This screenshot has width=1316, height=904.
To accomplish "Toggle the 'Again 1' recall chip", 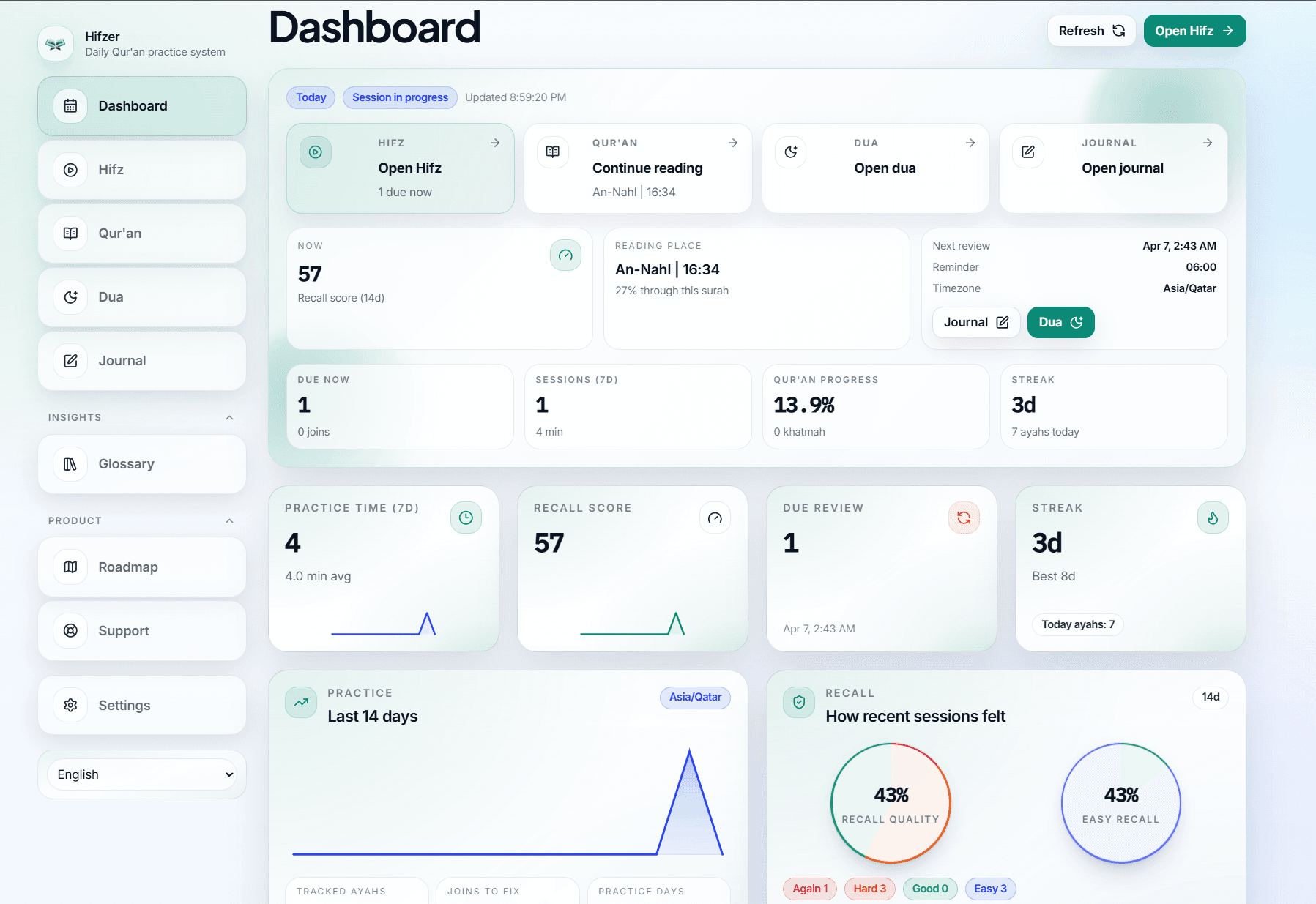I will (x=809, y=888).
